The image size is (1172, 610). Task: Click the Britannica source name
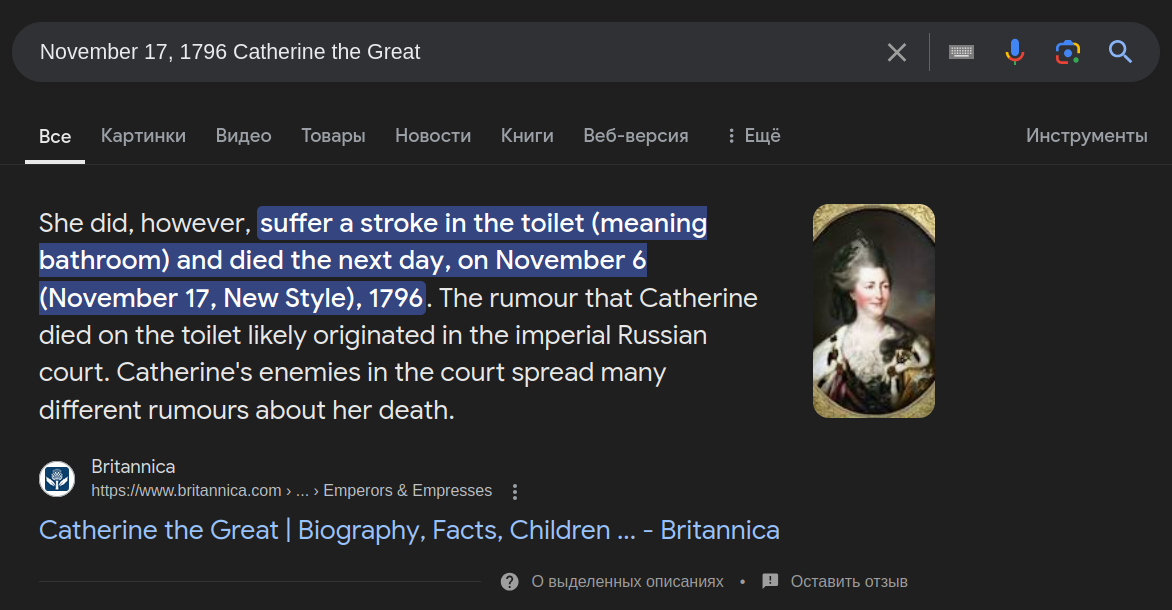pyautogui.click(x=133, y=466)
